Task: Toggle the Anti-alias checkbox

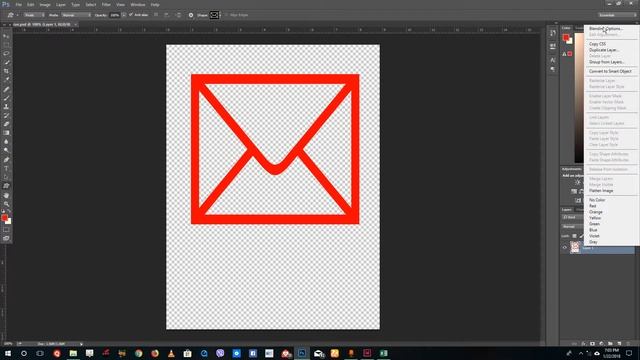Action: pyautogui.click(x=131, y=15)
